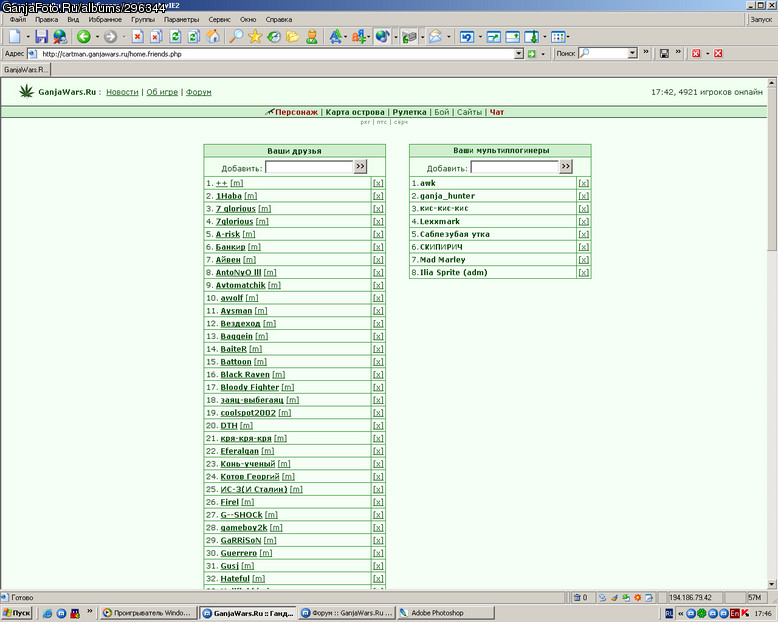
Task: Open the Карта острова link
Action: (x=355, y=112)
